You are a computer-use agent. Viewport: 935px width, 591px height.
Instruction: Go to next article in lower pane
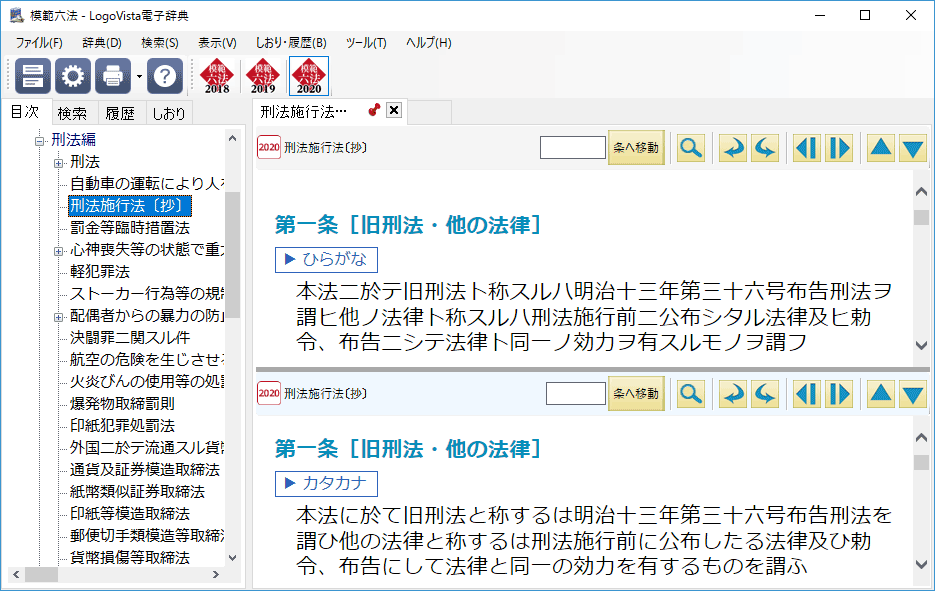(839, 394)
